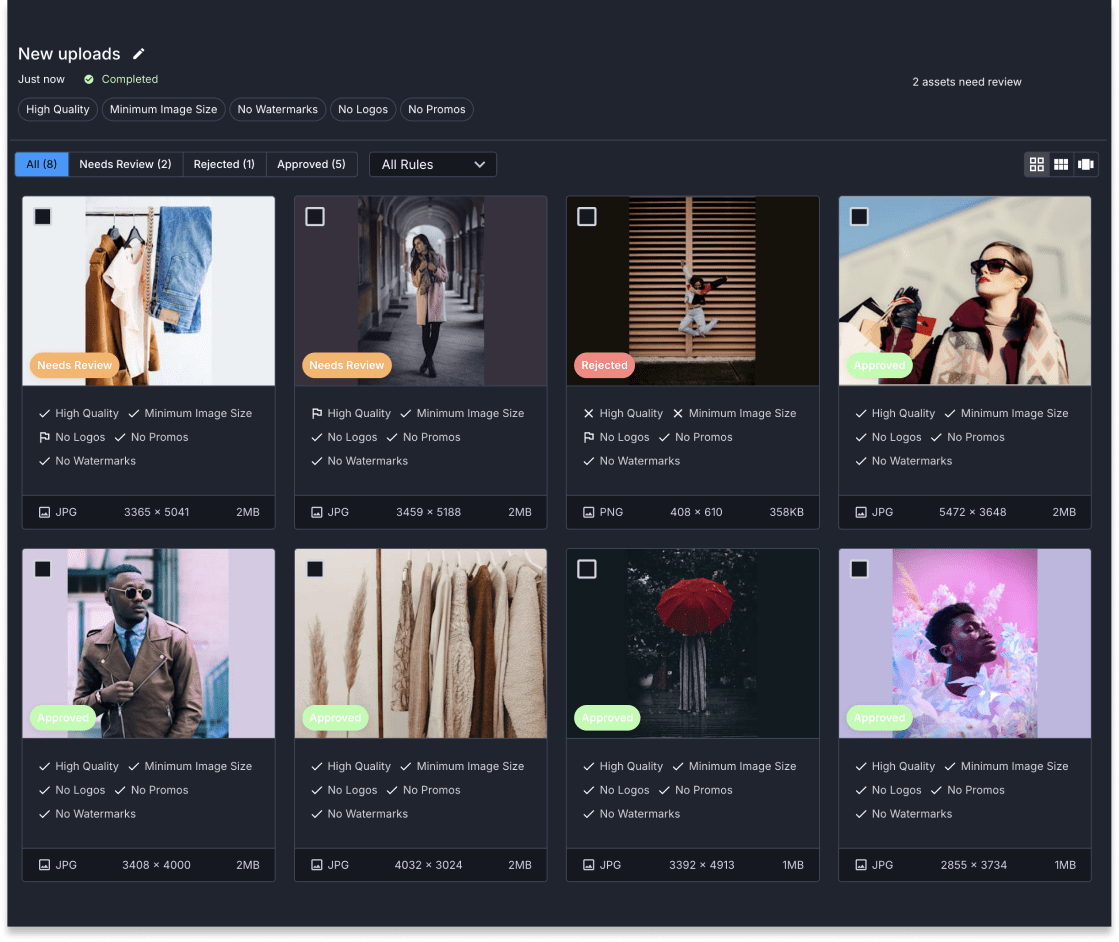Show the Approved (5) tab
Screen dimensions: 1119x942
[x=311, y=164]
